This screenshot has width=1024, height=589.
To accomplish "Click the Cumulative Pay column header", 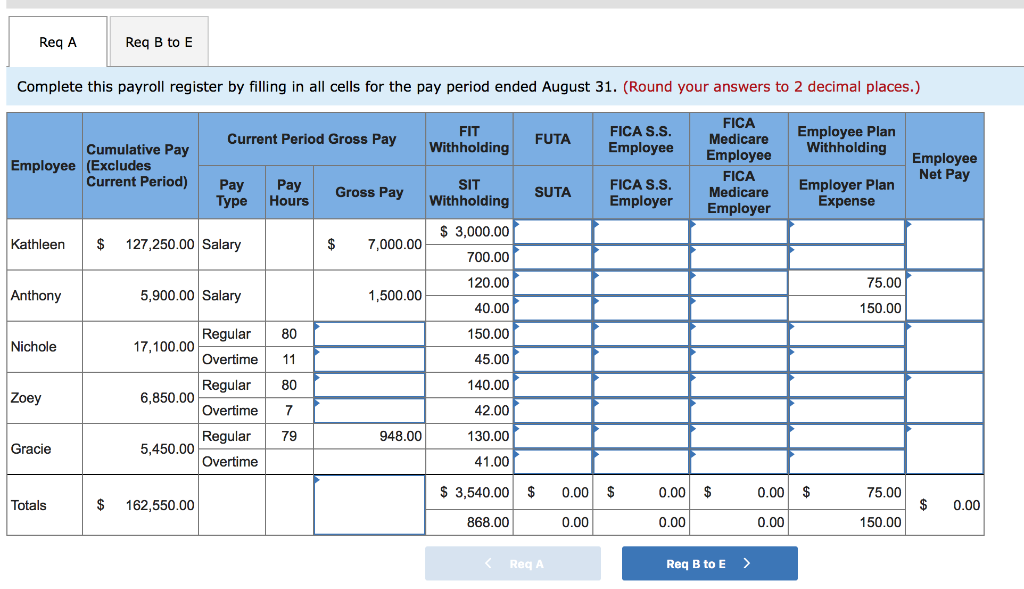I will click(140, 166).
